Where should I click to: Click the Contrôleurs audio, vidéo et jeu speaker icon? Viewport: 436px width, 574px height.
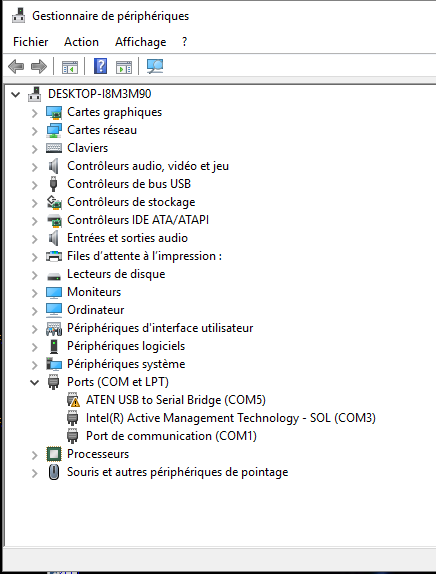(x=54, y=166)
